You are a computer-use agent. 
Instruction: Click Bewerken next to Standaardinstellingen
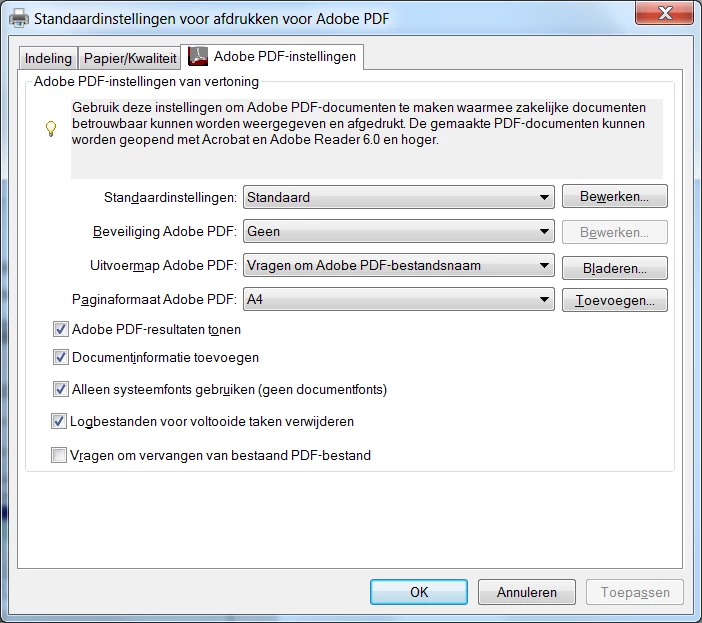[615, 196]
